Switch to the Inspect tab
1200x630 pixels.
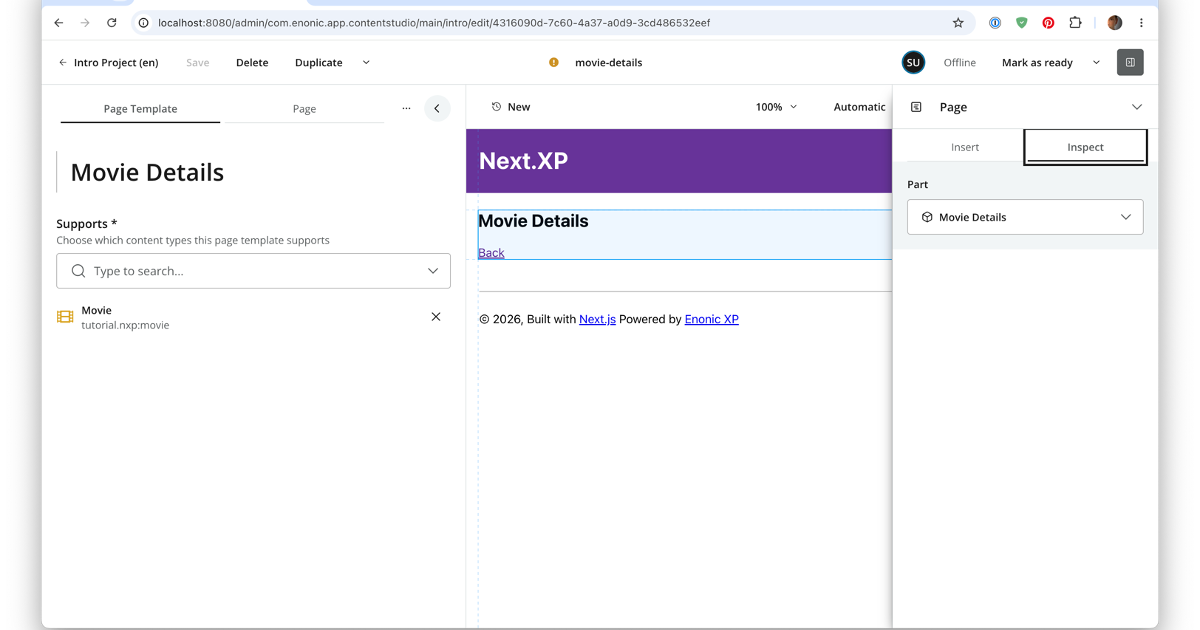(1085, 147)
